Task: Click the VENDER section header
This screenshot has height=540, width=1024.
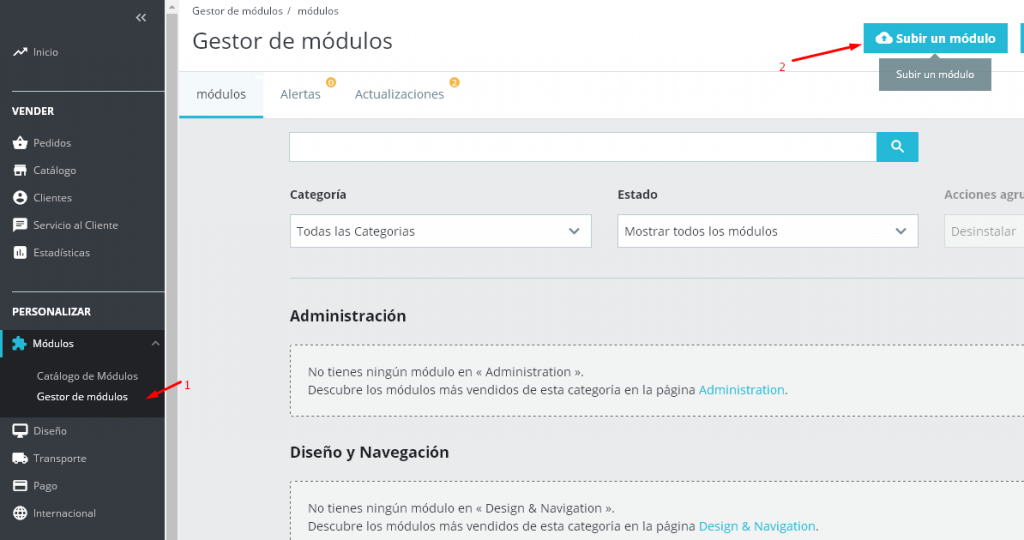Action: tap(33, 111)
